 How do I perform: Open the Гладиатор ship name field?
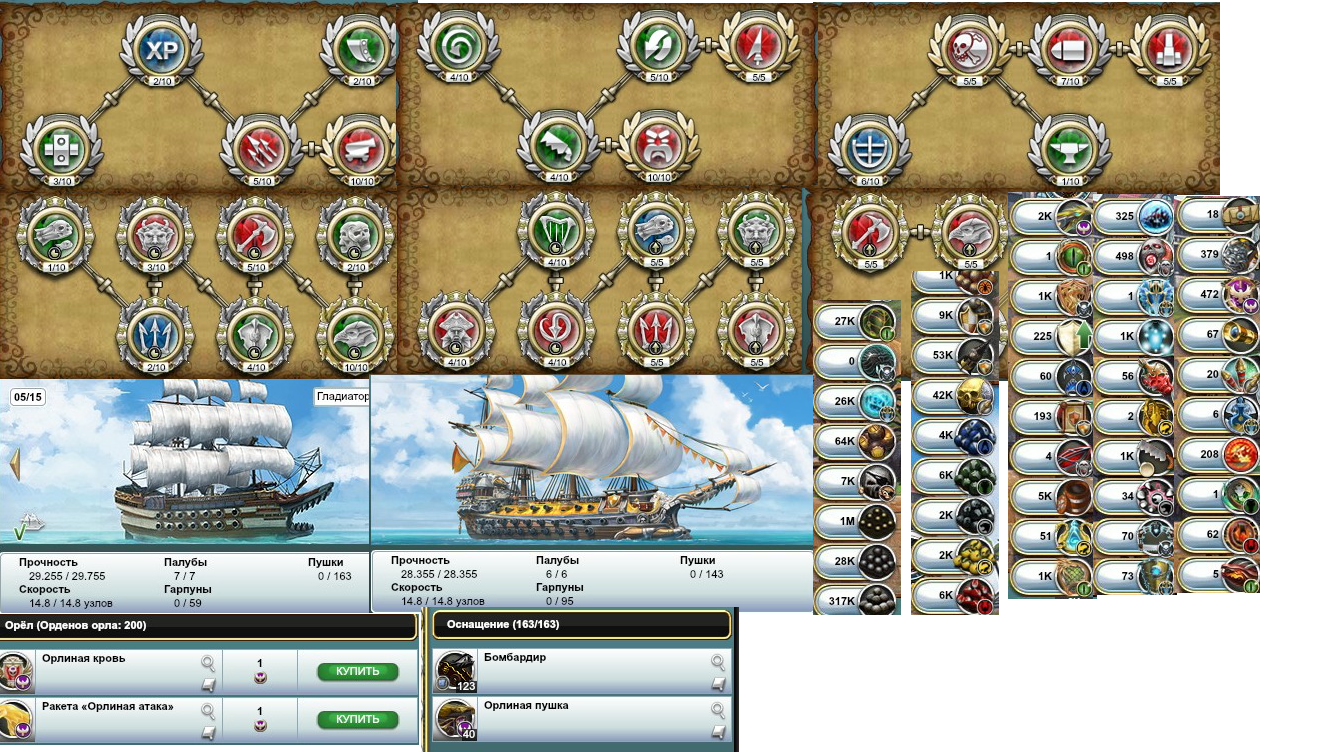pyautogui.click(x=342, y=397)
